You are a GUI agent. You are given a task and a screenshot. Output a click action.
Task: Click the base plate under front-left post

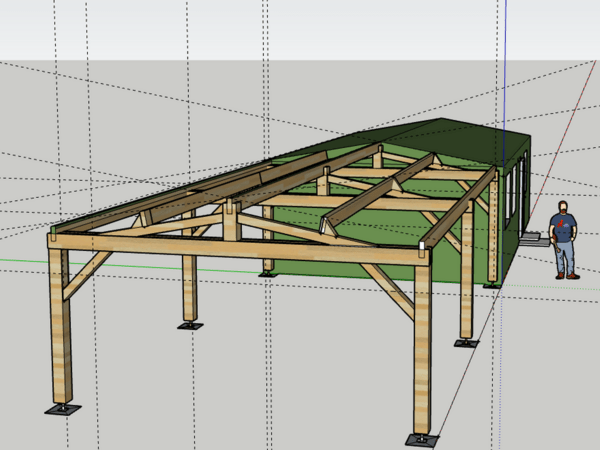[62, 409]
